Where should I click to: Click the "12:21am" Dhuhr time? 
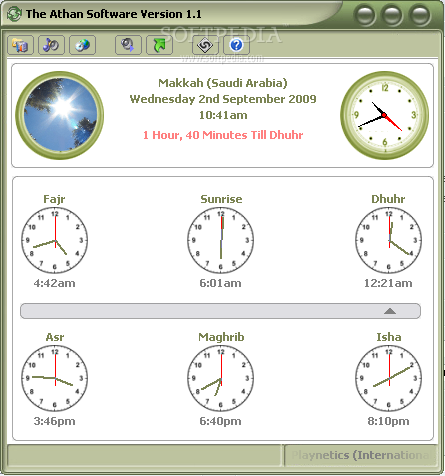pyautogui.click(x=388, y=283)
